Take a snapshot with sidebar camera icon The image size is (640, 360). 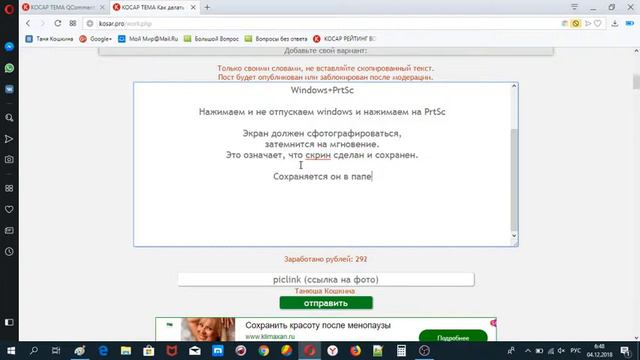(9, 160)
